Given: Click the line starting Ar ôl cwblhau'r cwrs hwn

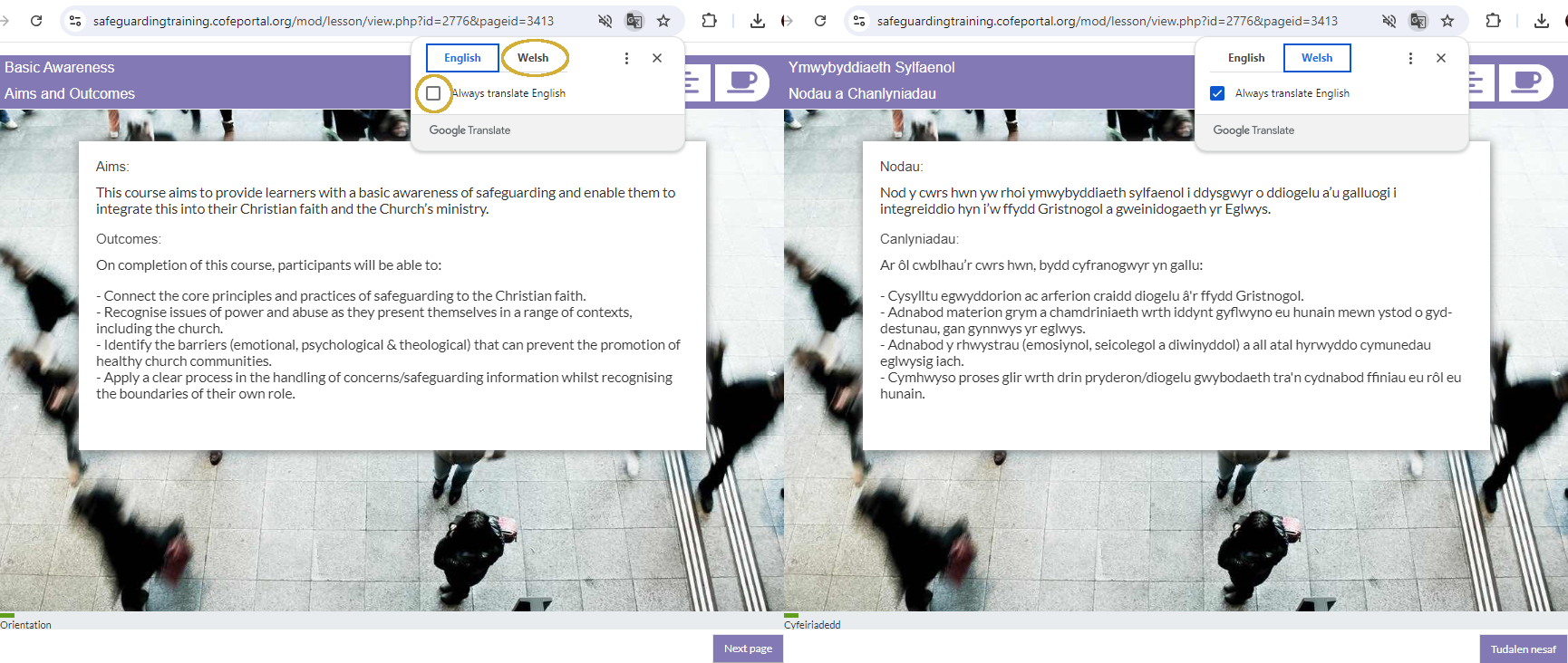Looking at the screenshot, I should 1041,265.
